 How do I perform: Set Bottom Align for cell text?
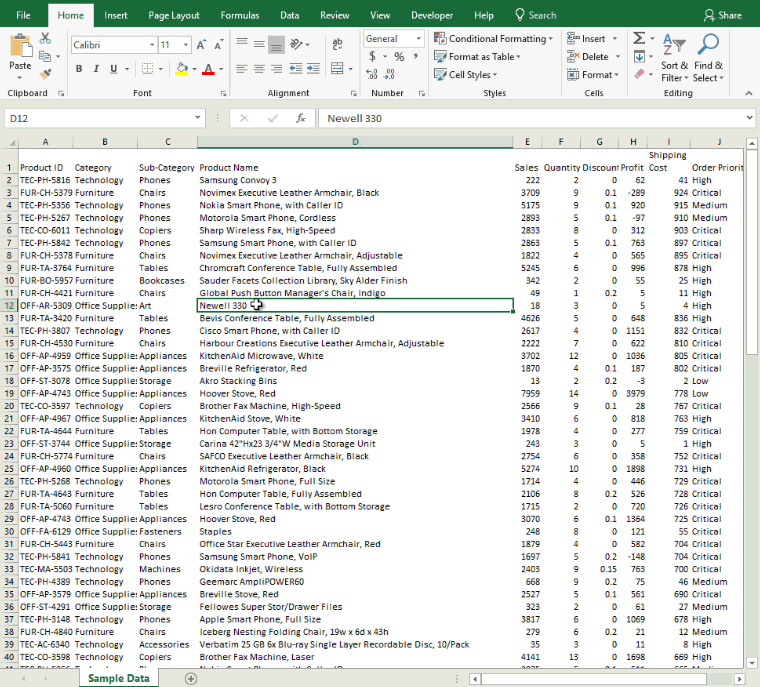coord(276,44)
